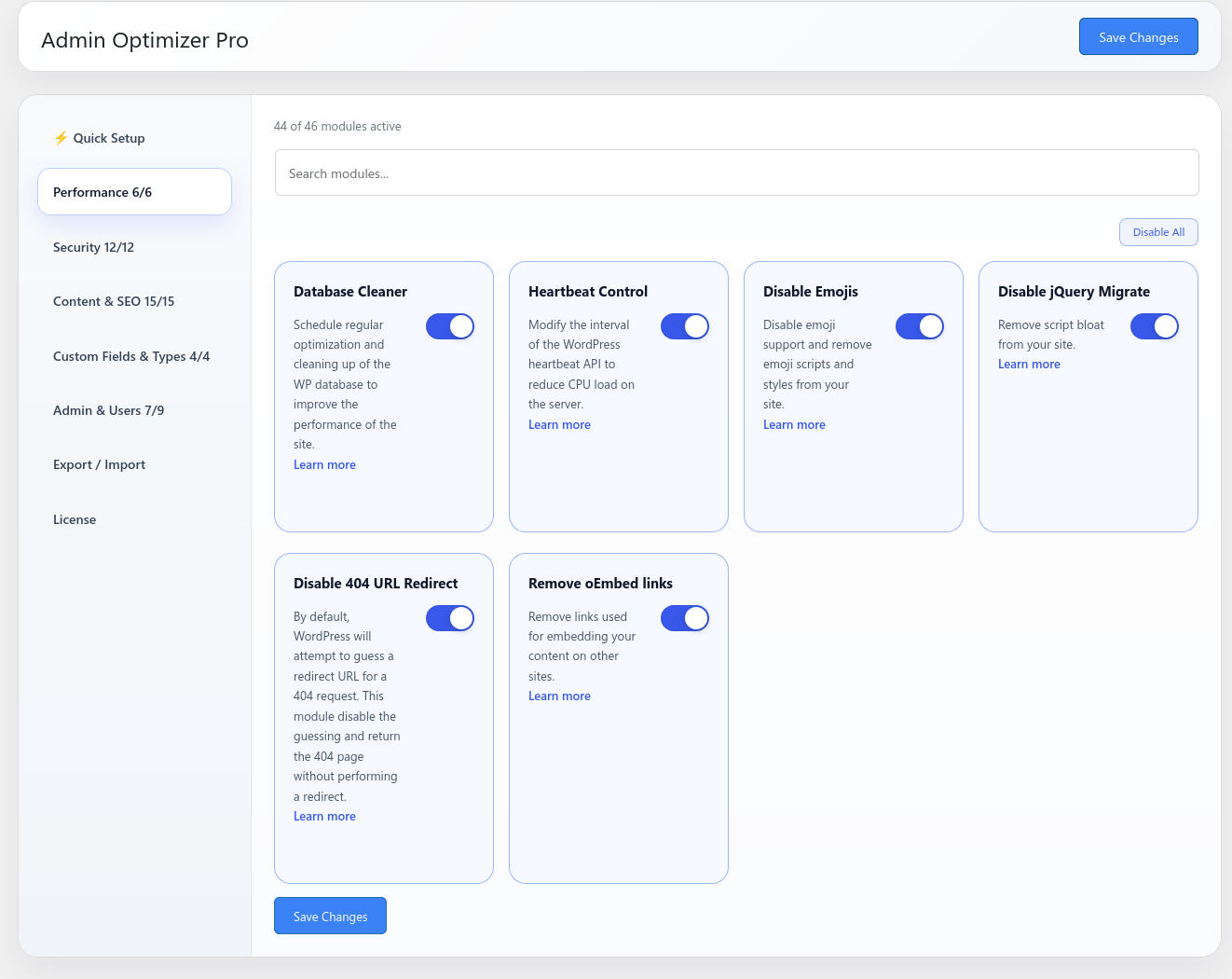Open Learn more link for jQuery Migrate
The height and width of the screenshot is (979, 1232).
click(x=1029, y=365)
